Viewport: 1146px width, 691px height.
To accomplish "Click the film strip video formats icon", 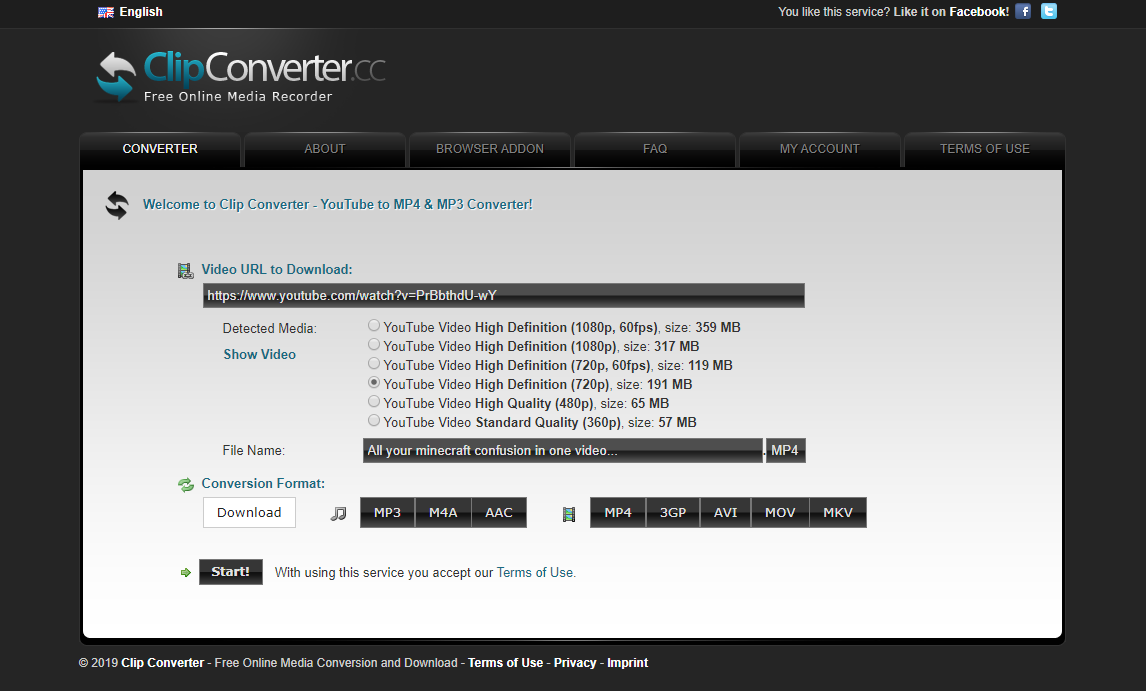I will click(x=569, y=514).
